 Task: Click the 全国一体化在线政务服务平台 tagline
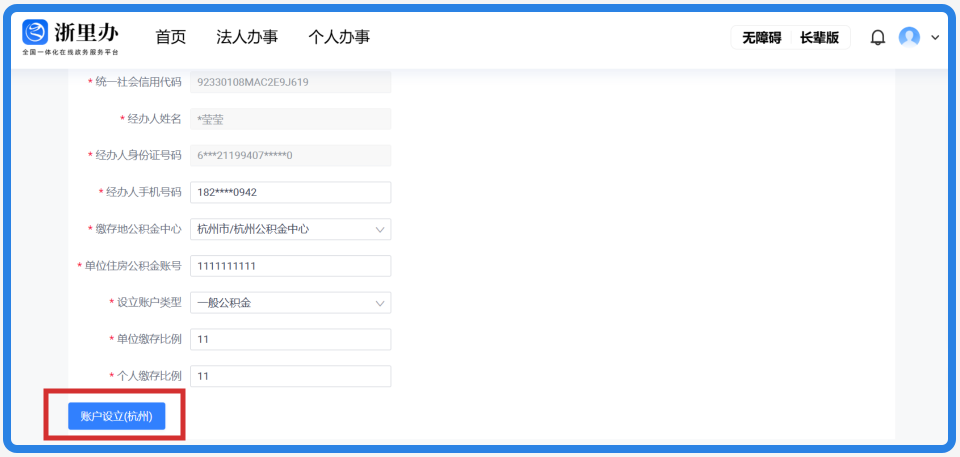coord(70,53)
